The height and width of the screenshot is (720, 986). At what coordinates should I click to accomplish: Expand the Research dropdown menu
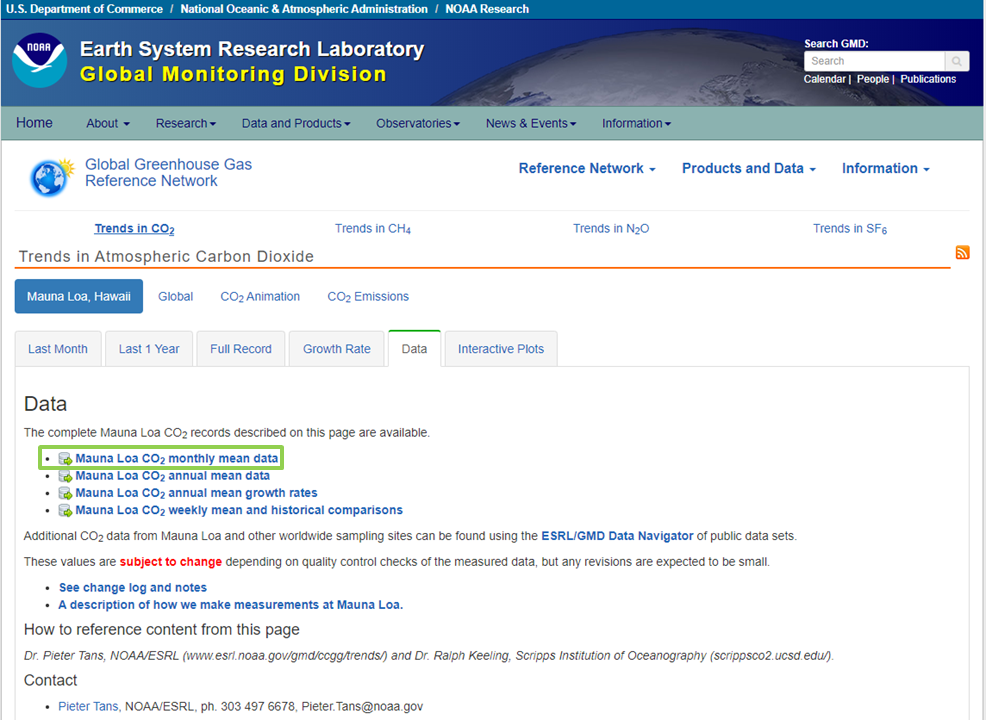pos(186,123)
